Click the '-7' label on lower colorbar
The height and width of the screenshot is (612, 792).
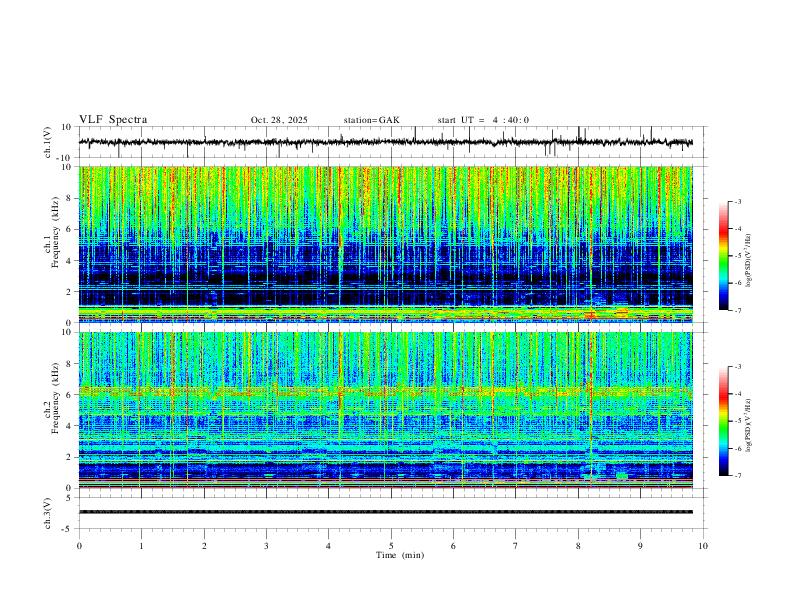tap(737, 476)
